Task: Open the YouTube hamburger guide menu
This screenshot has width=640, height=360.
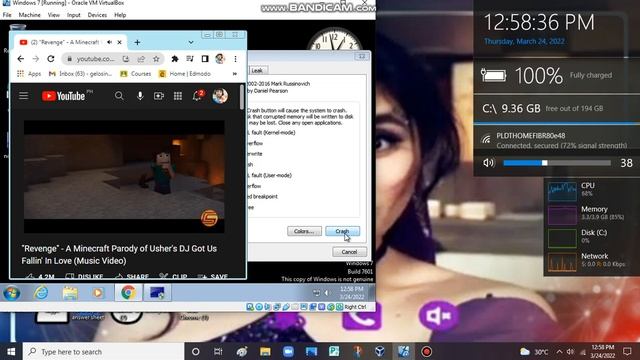Action: click(x=24, y=96)
